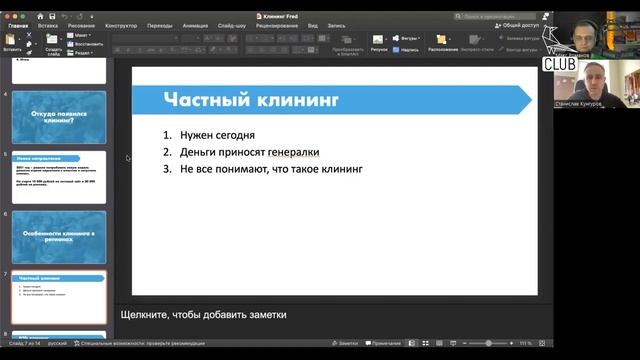
Task: Click the zoom slider handle
Action: tap(488, 343)
